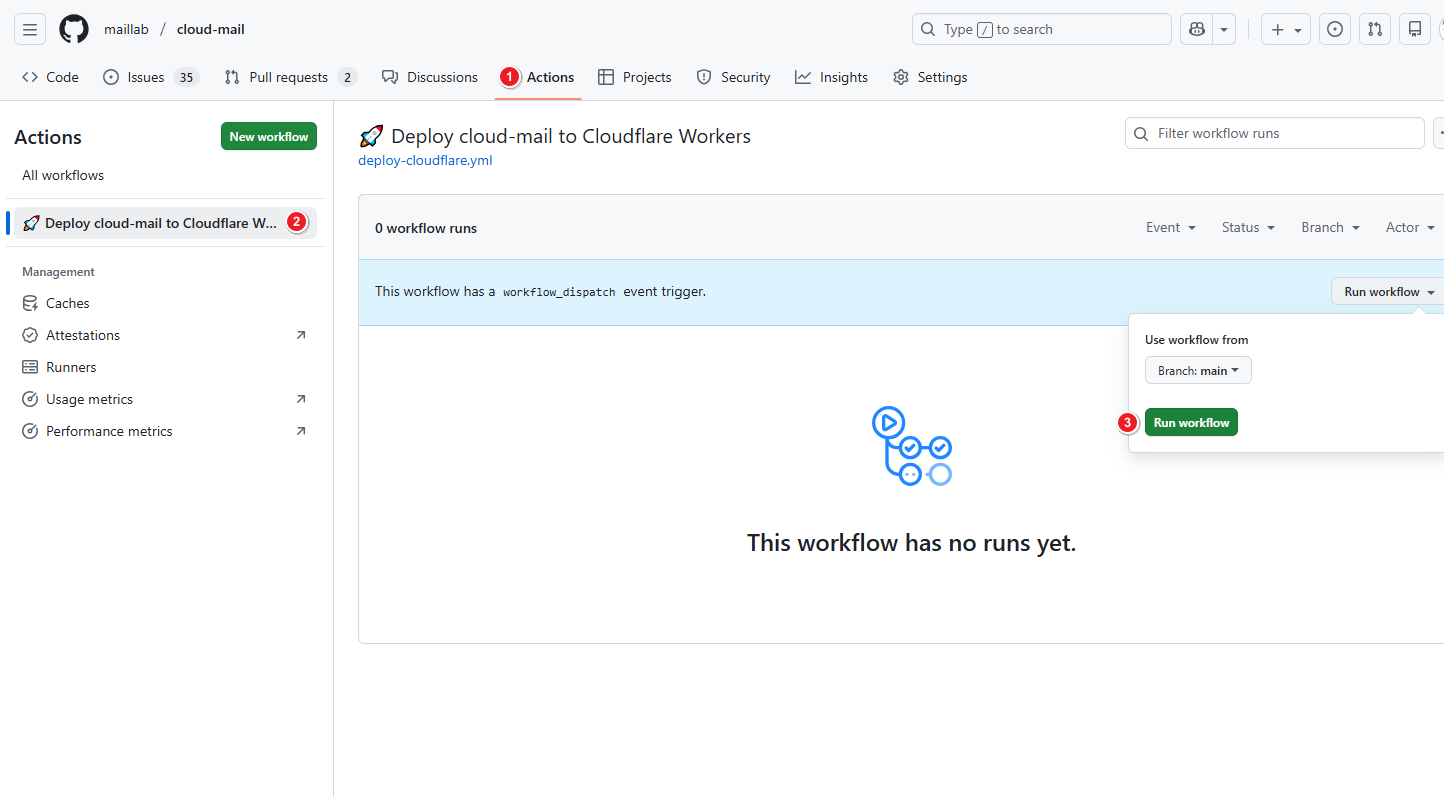
Task: Expand the Status filter dropdown
Action: click(x=1248, y=228)
